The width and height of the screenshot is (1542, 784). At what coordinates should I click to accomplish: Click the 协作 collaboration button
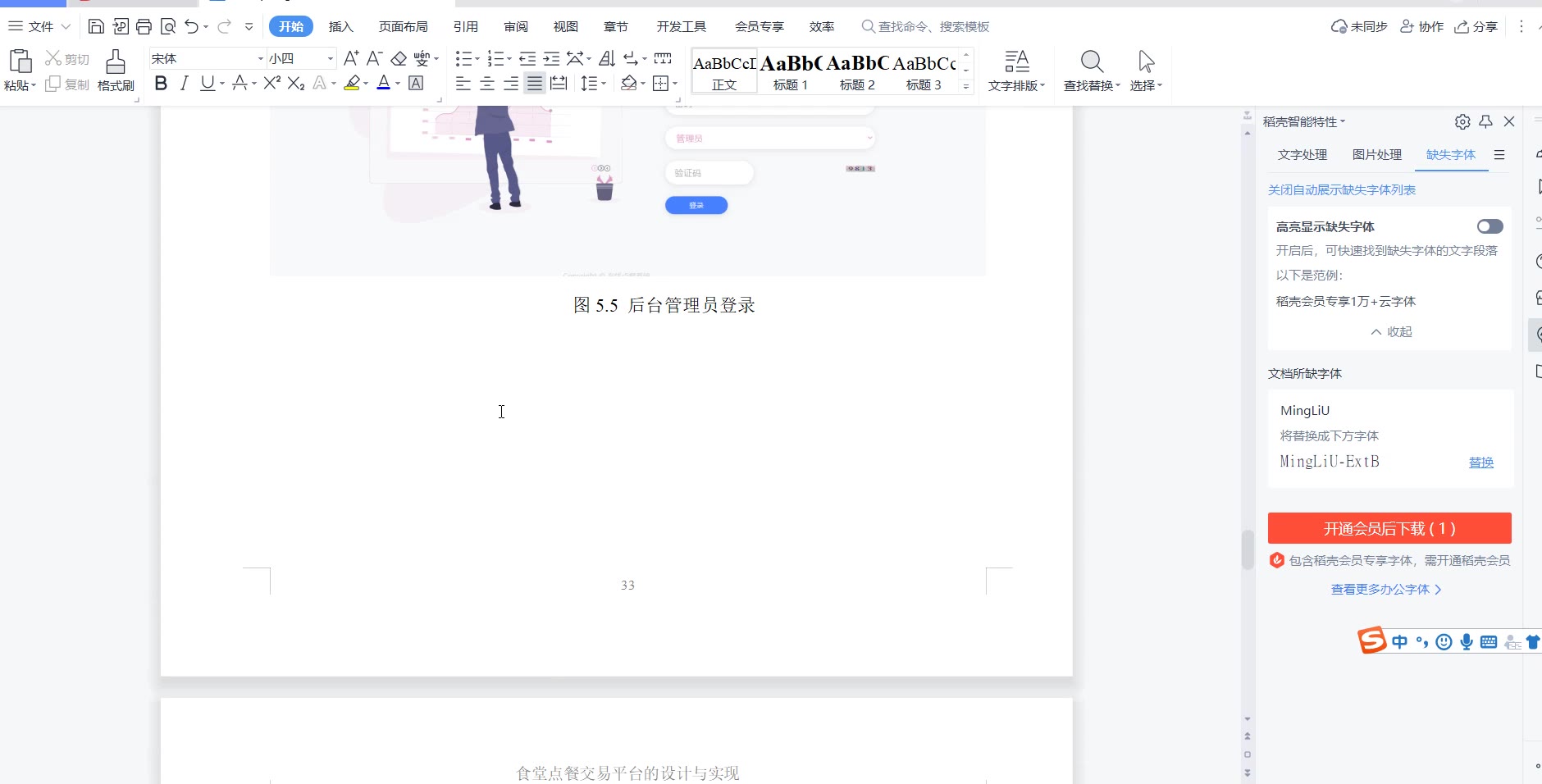coord(1421,26)
